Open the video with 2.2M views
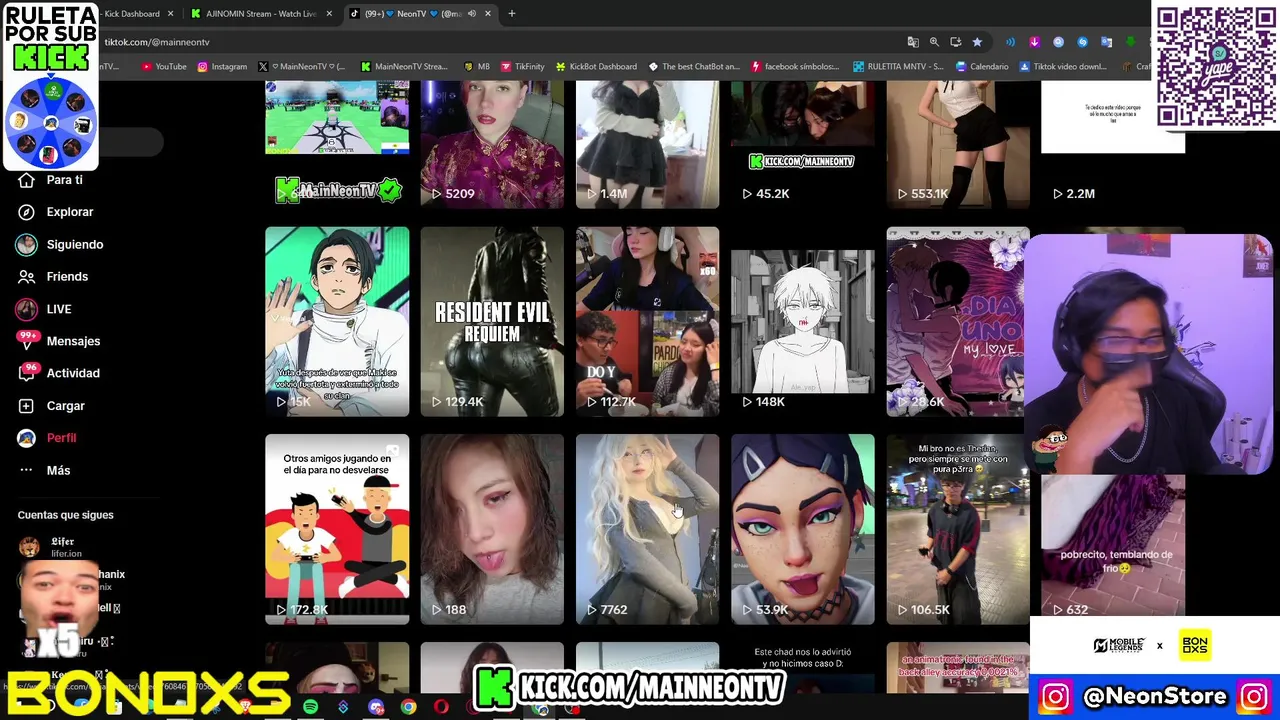1280x720 pixels. [1113, 145]
